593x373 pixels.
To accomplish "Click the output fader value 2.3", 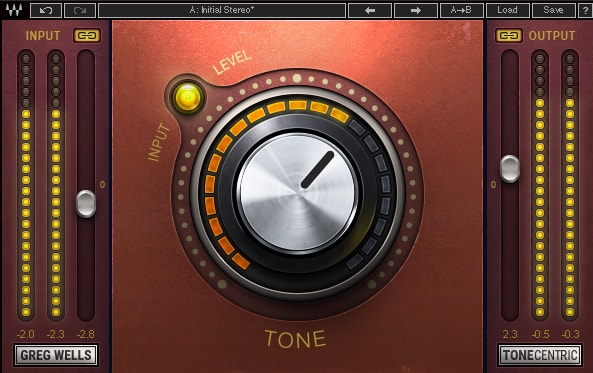I will click(510, 334).
